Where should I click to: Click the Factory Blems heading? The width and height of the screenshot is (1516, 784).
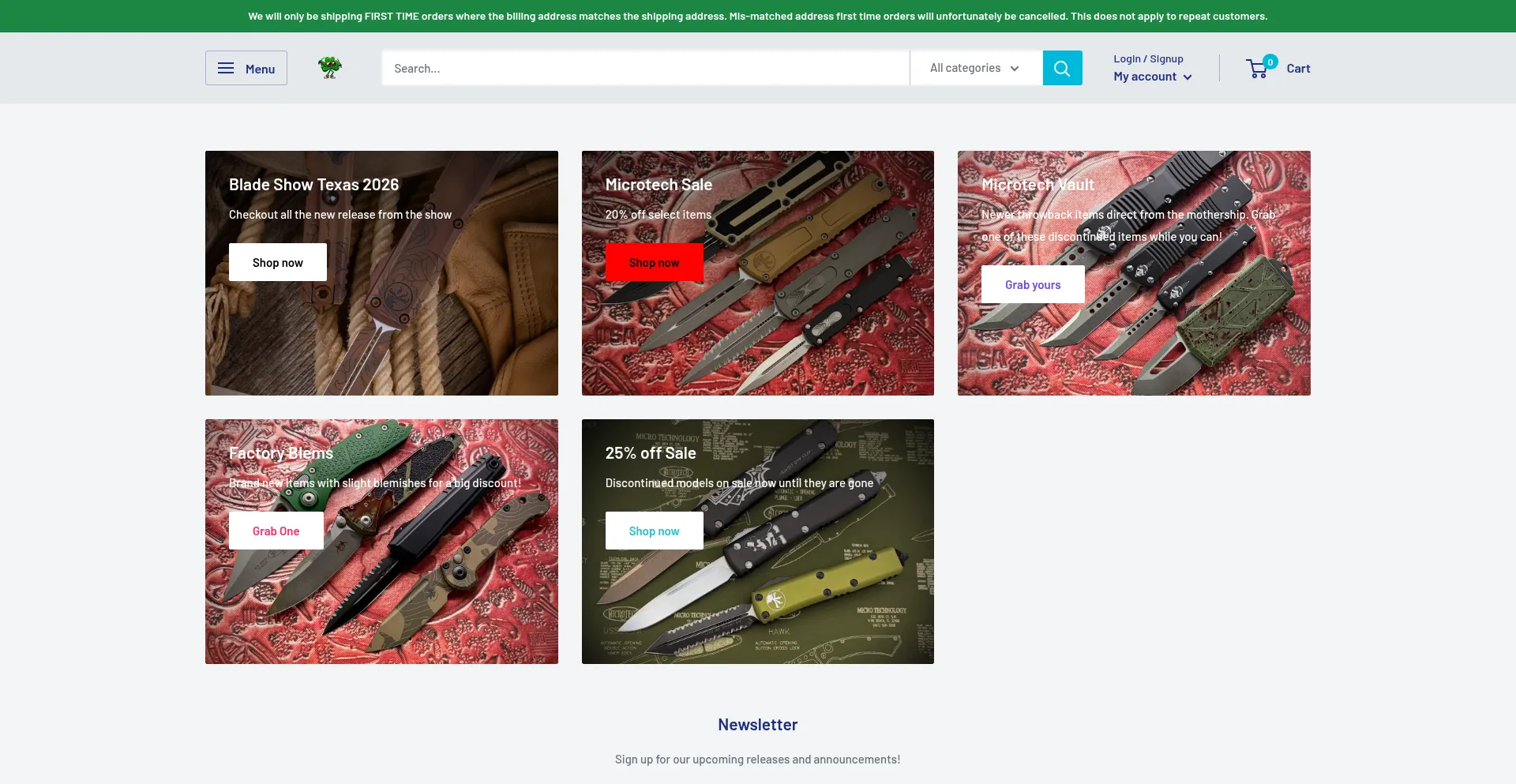(x=281, y=453)
